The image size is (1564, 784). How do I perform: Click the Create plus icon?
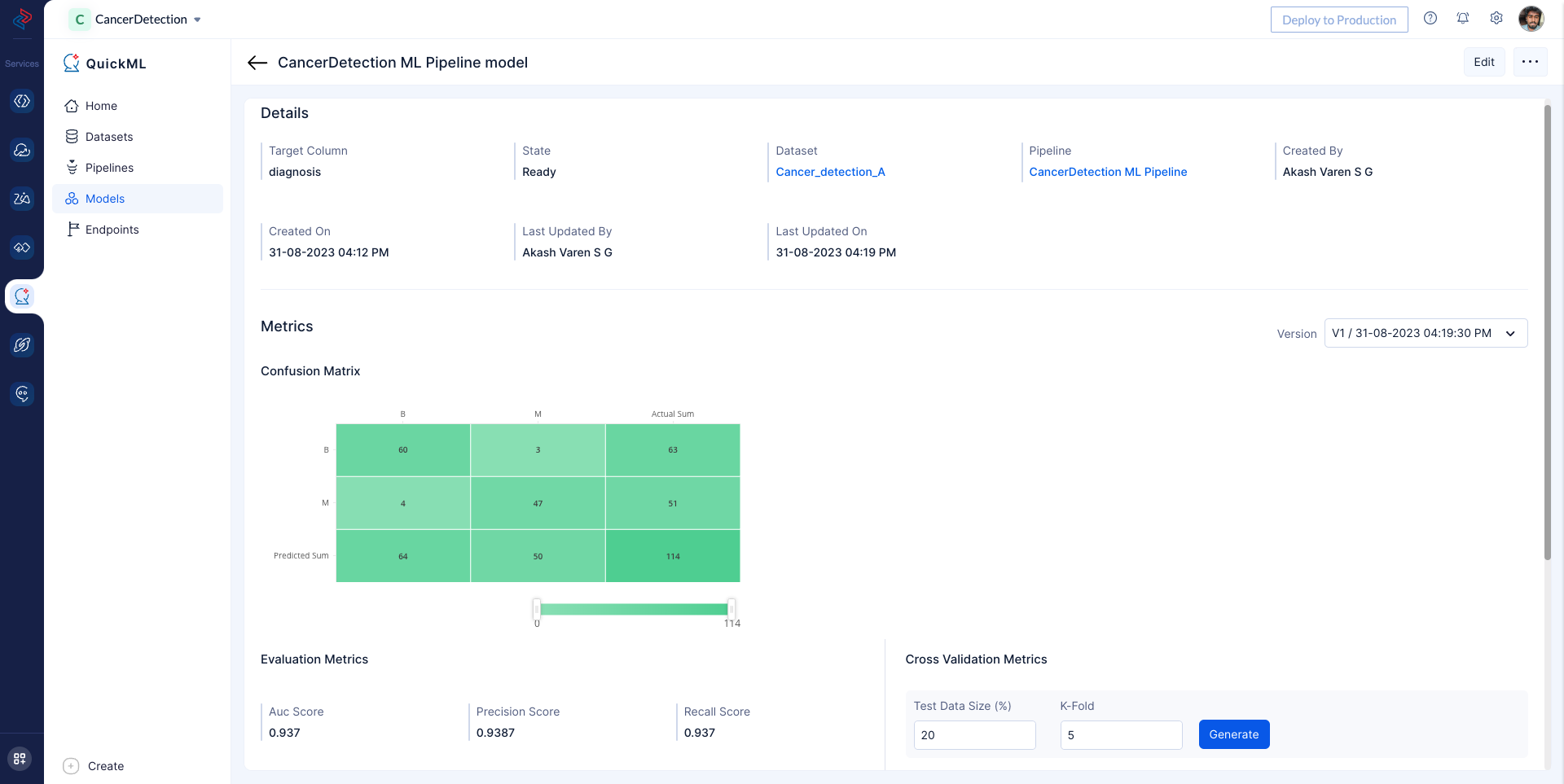click(72, 766)
